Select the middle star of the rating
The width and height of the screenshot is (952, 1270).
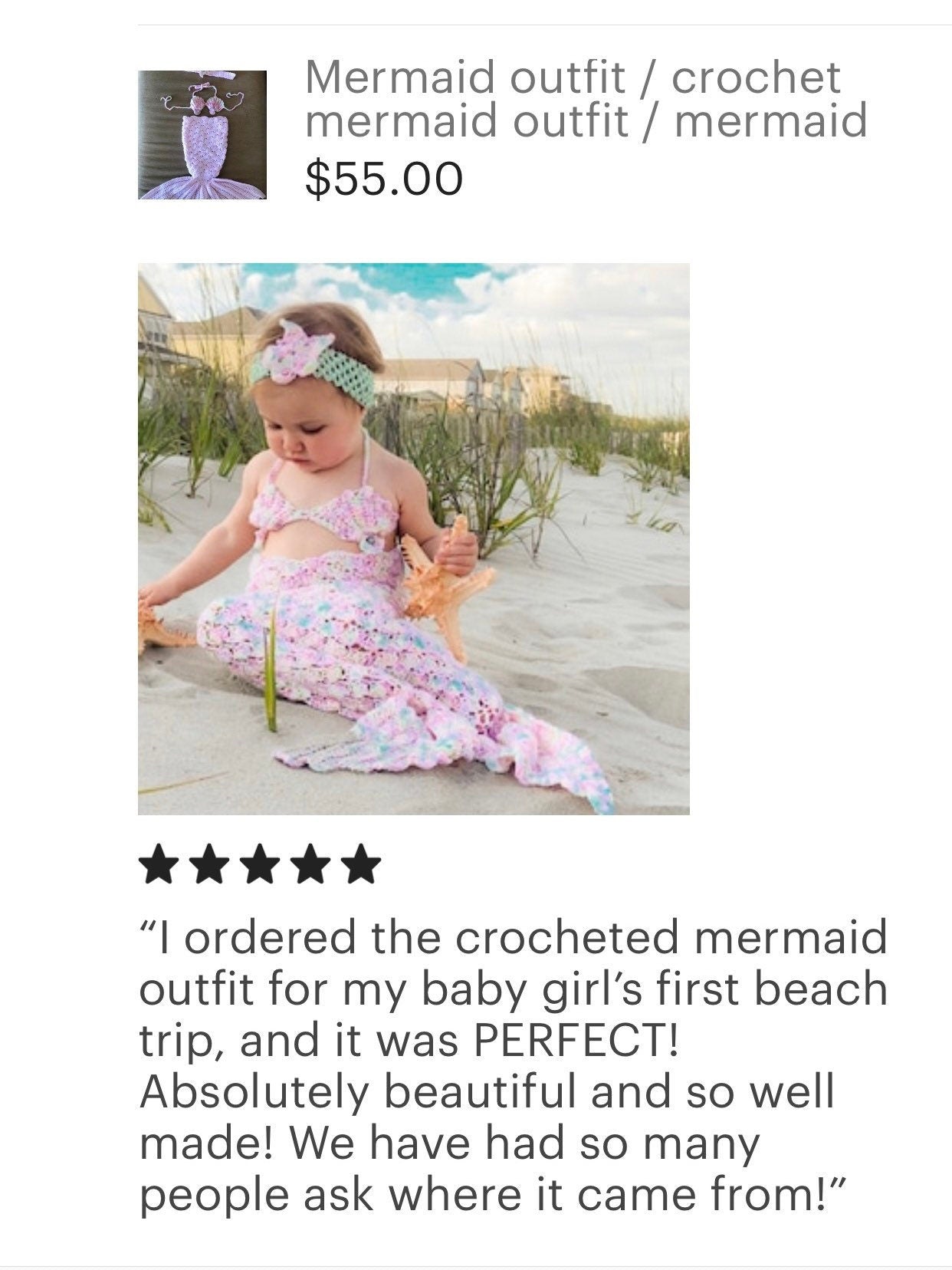[x=259, y=866]
